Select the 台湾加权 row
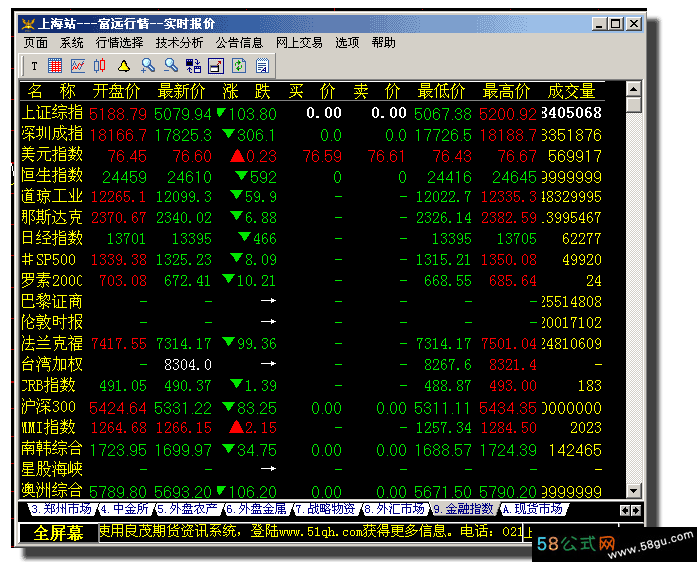 click(x=312, y=364)
